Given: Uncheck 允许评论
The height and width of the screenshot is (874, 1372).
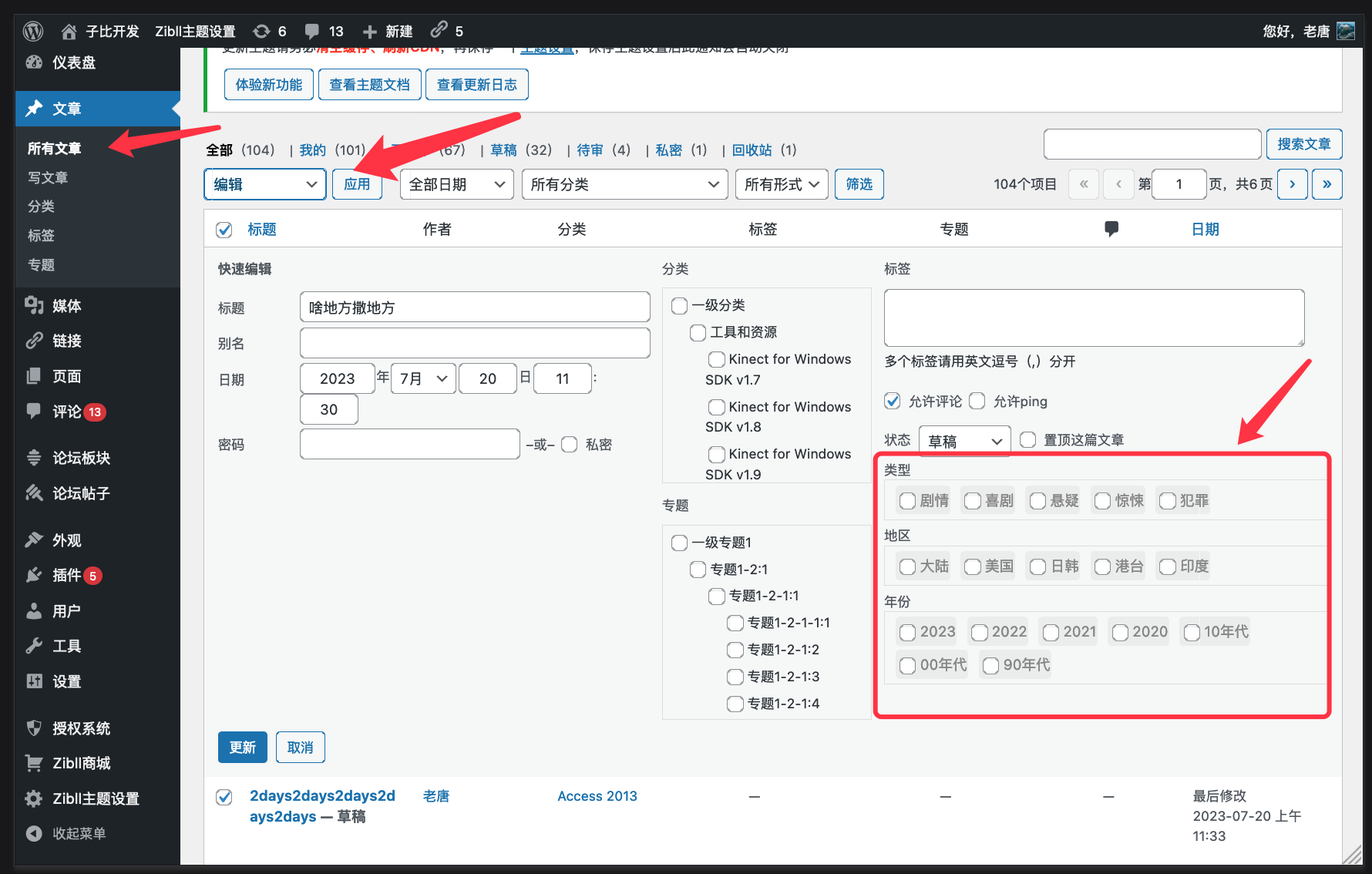Looking at the screenshot, I should [x=892, y=401].
